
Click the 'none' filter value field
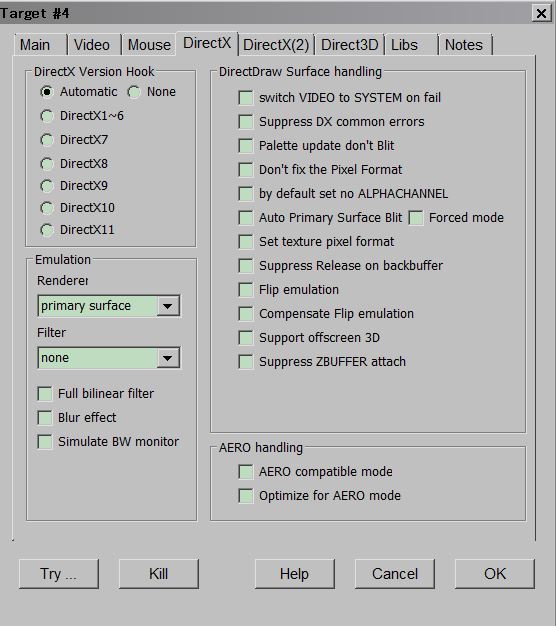[98, 358]
